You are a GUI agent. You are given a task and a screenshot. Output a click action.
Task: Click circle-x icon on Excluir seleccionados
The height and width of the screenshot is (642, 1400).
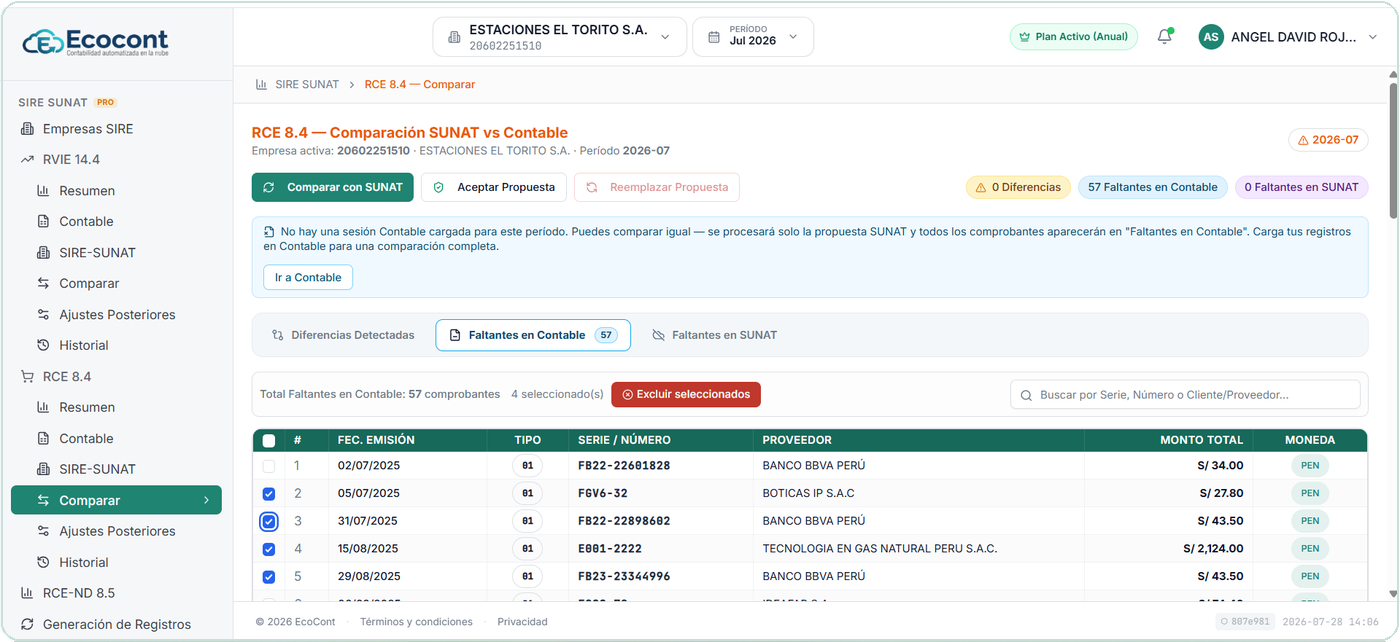pyautogui.click(x=627, y=394)
